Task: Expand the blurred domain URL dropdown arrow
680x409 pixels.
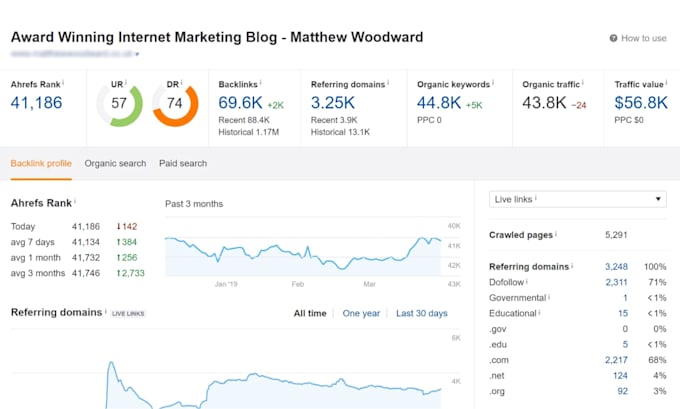Action: (x=137, y=54)
